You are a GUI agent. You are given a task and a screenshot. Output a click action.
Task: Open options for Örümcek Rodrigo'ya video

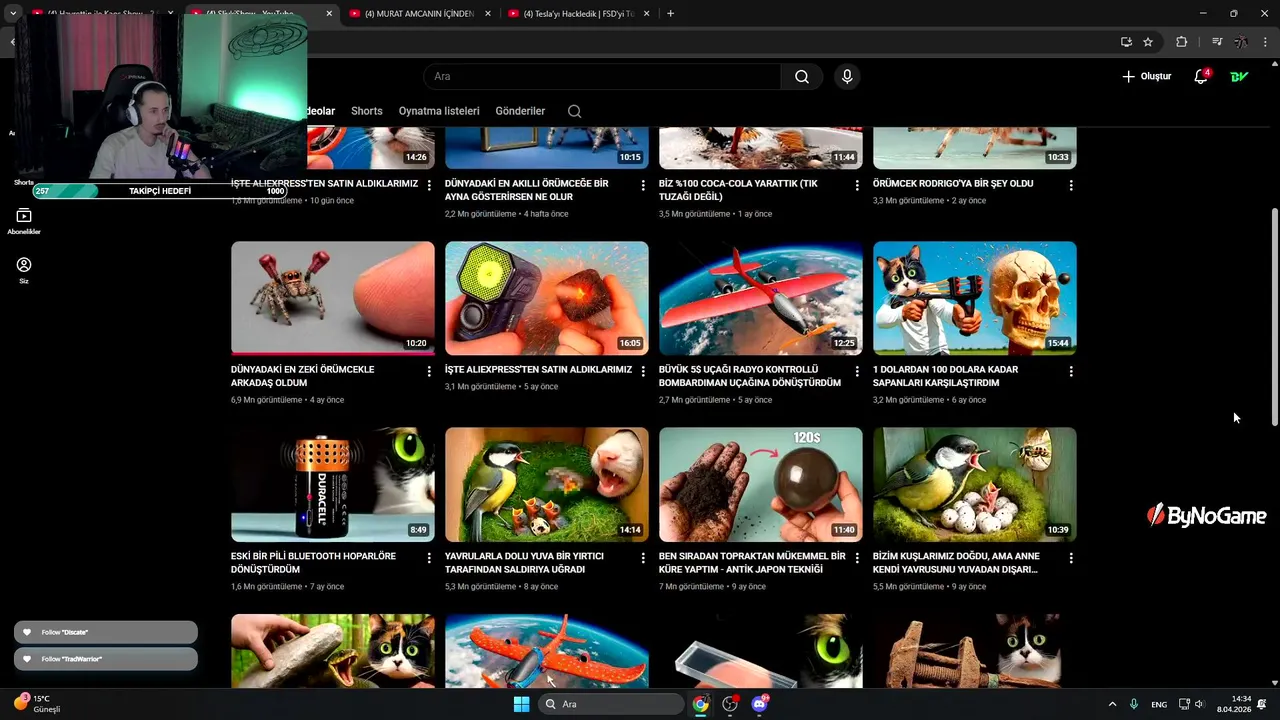click(1071, 185)
